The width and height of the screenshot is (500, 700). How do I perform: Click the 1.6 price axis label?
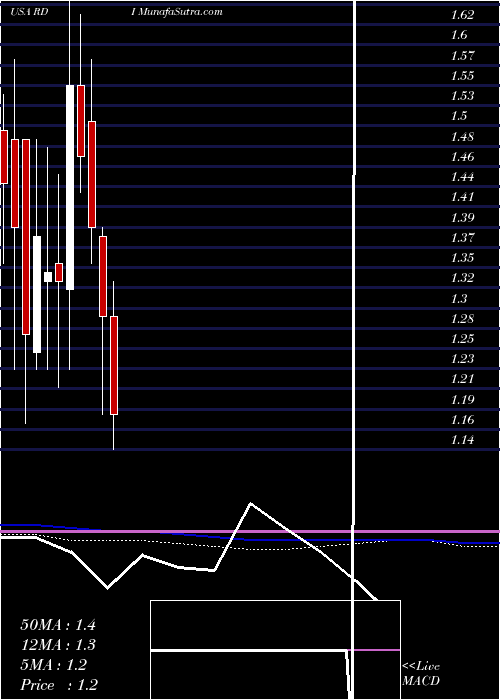click(x=459, y=35)
